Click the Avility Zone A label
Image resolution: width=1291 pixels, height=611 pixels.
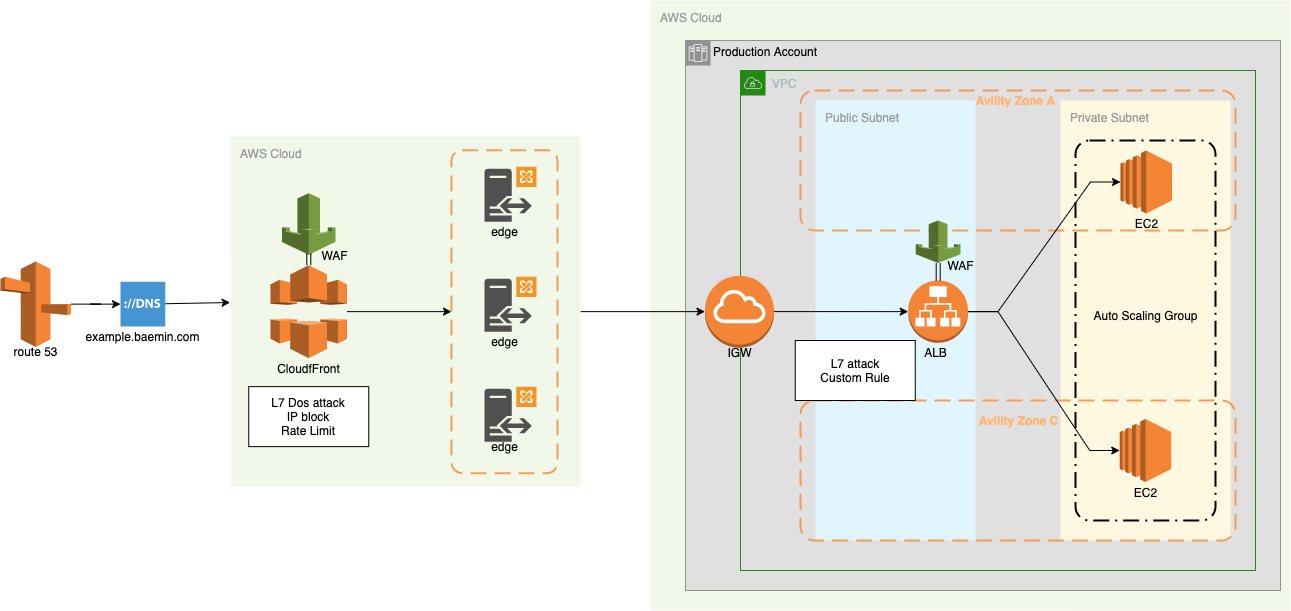coord(1016,102)
